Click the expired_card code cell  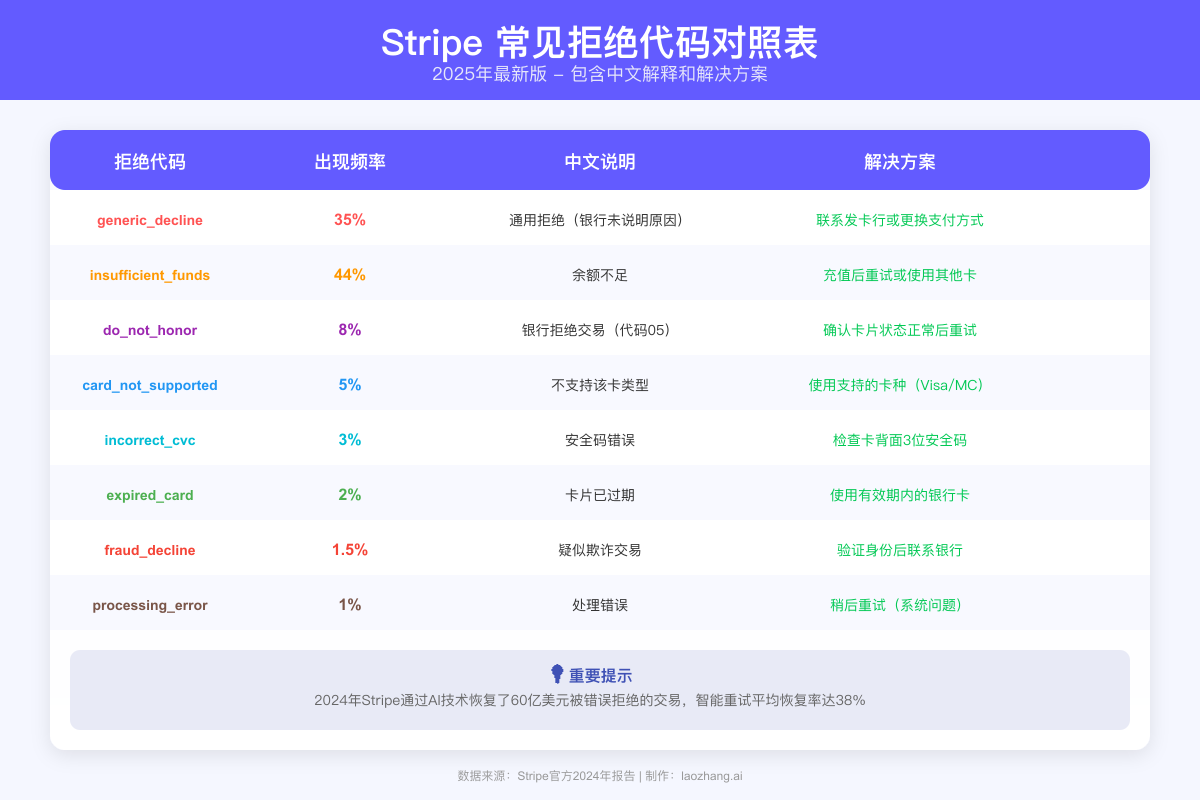pyautogui.click(x=150, y=495)
